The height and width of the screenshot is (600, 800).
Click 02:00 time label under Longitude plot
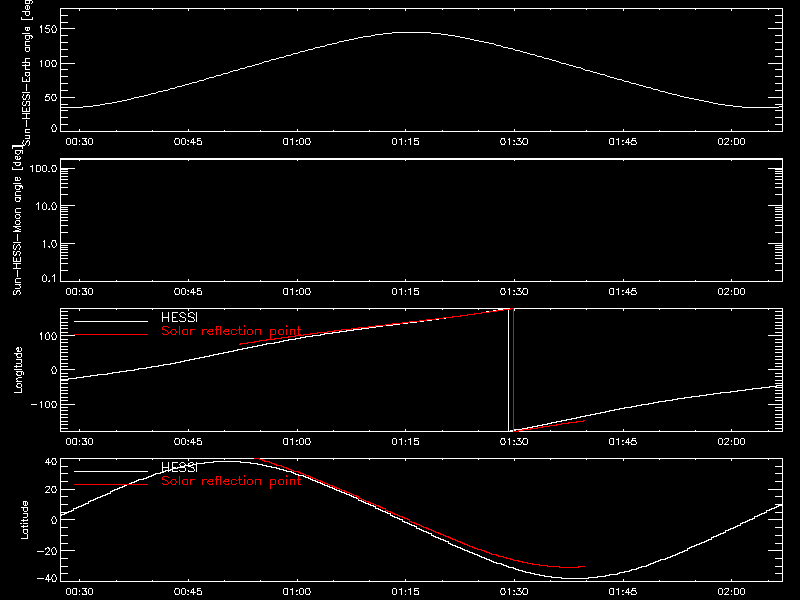tap(732, 442)
